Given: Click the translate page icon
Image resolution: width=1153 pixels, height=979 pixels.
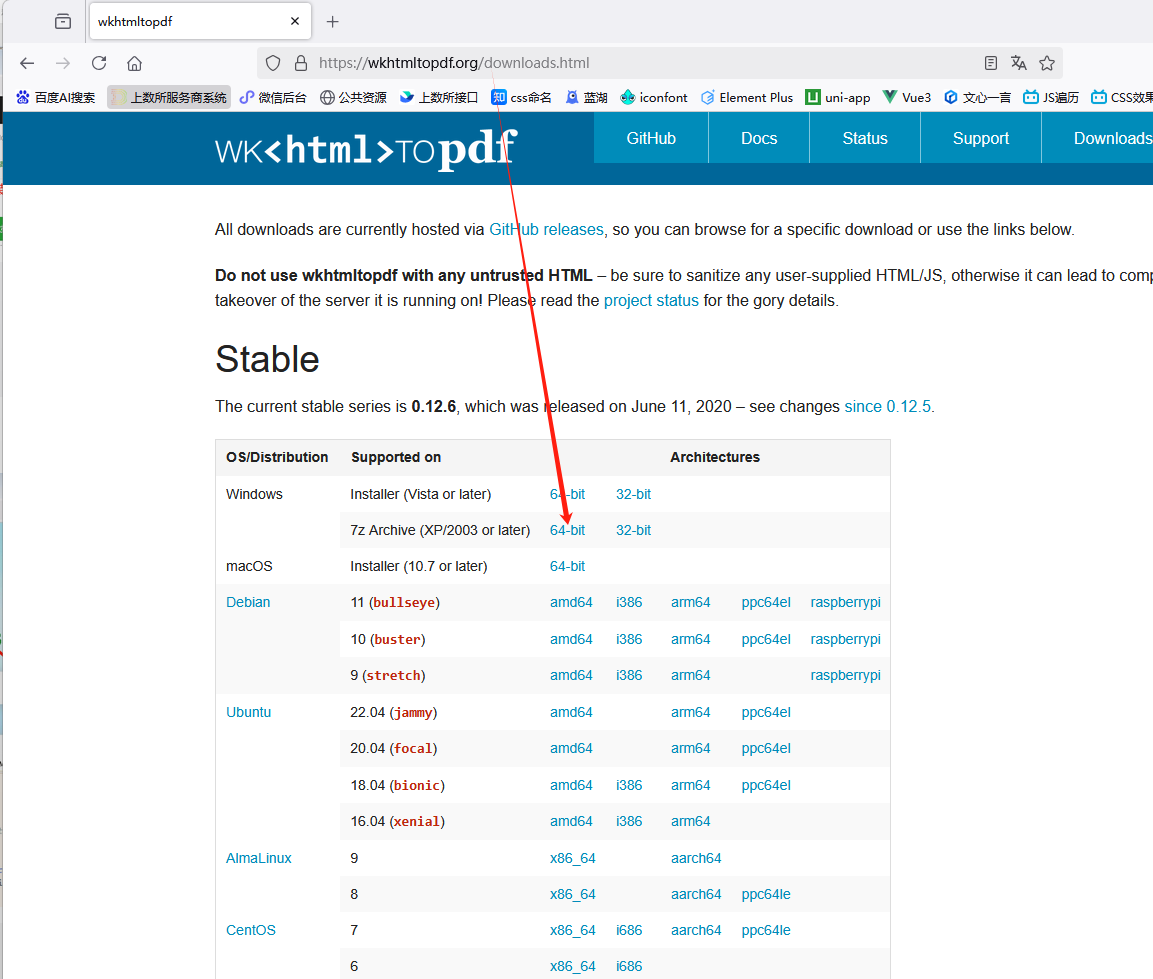Looking at the screenshot, I should tap(1018, 63).
